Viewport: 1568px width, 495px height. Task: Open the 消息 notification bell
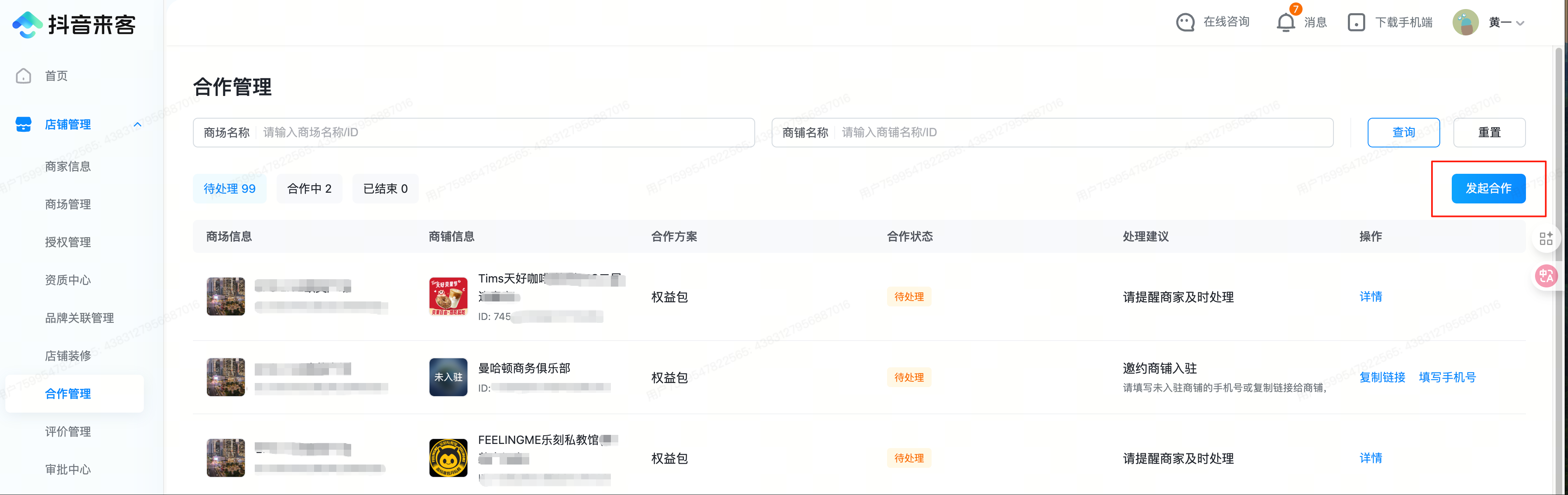click(1285, 23)
